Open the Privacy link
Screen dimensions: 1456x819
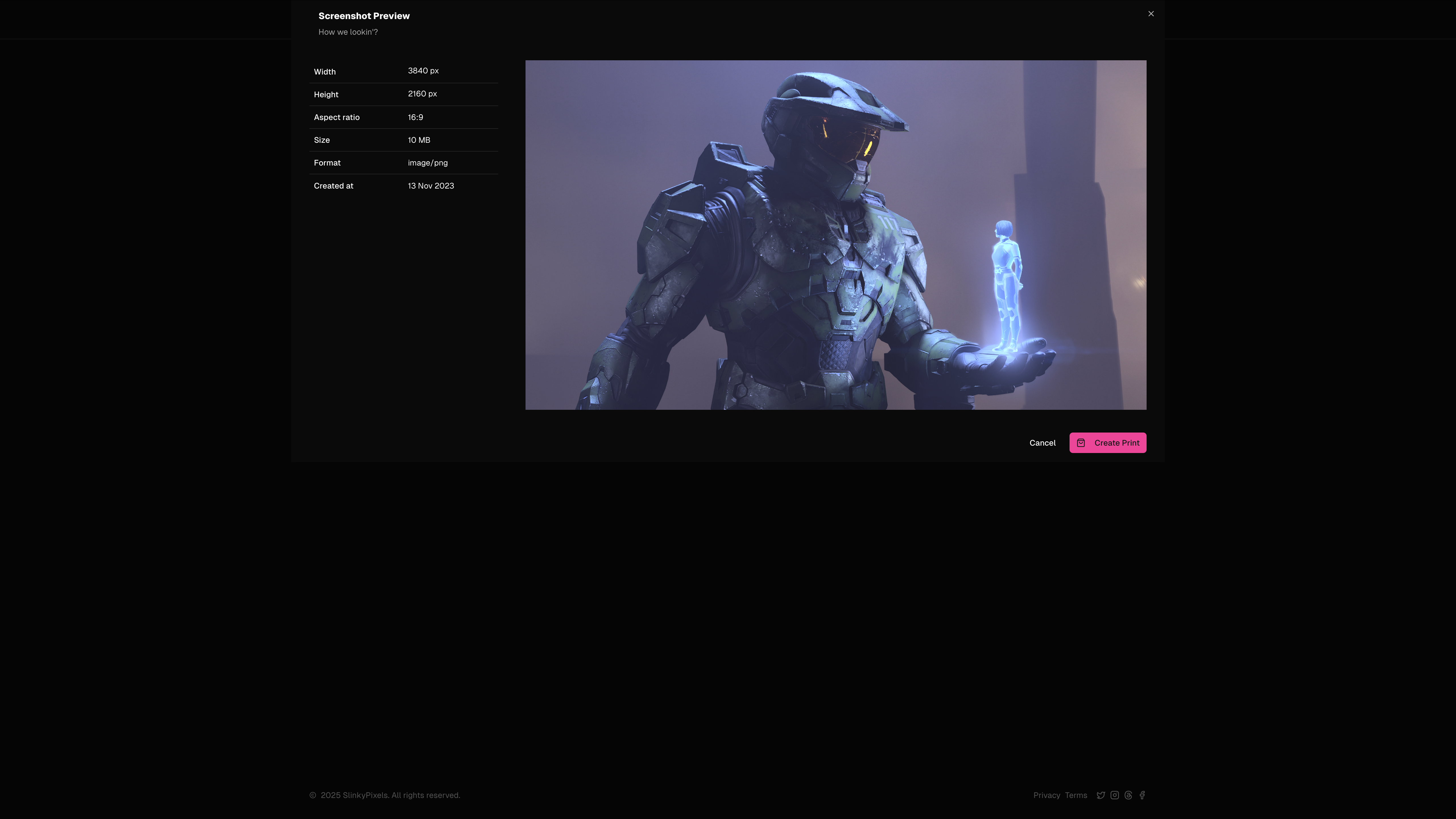pos(1046,795)
